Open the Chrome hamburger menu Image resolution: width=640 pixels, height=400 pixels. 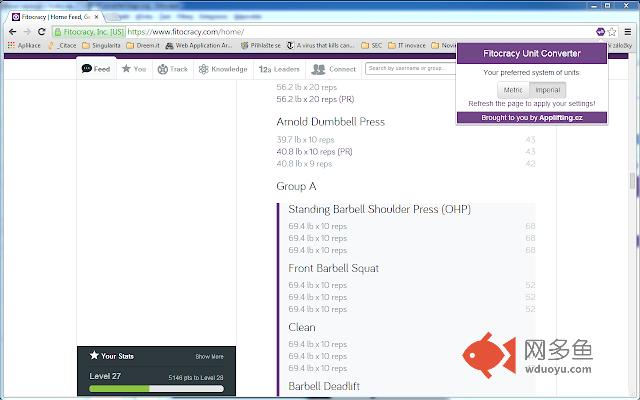click(628, 32)
